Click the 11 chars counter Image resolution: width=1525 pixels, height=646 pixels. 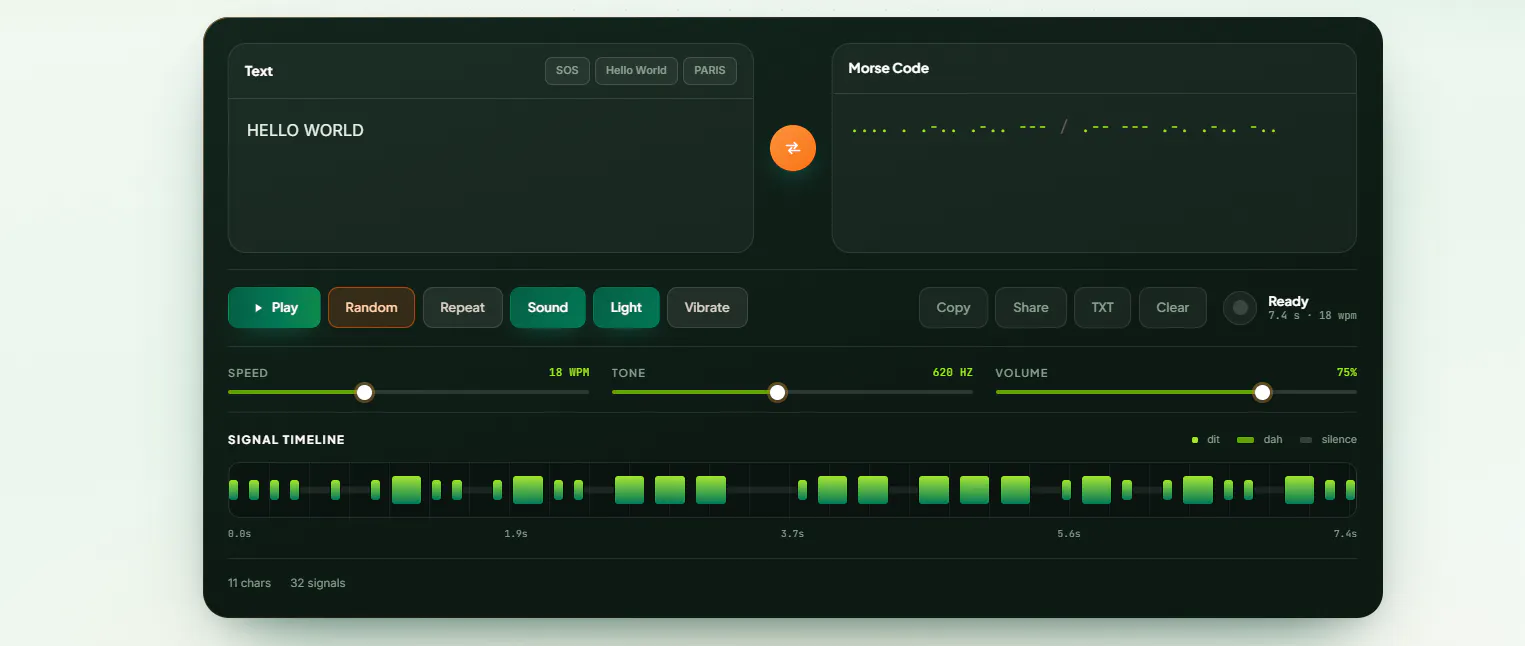click(x=249, y=583)
